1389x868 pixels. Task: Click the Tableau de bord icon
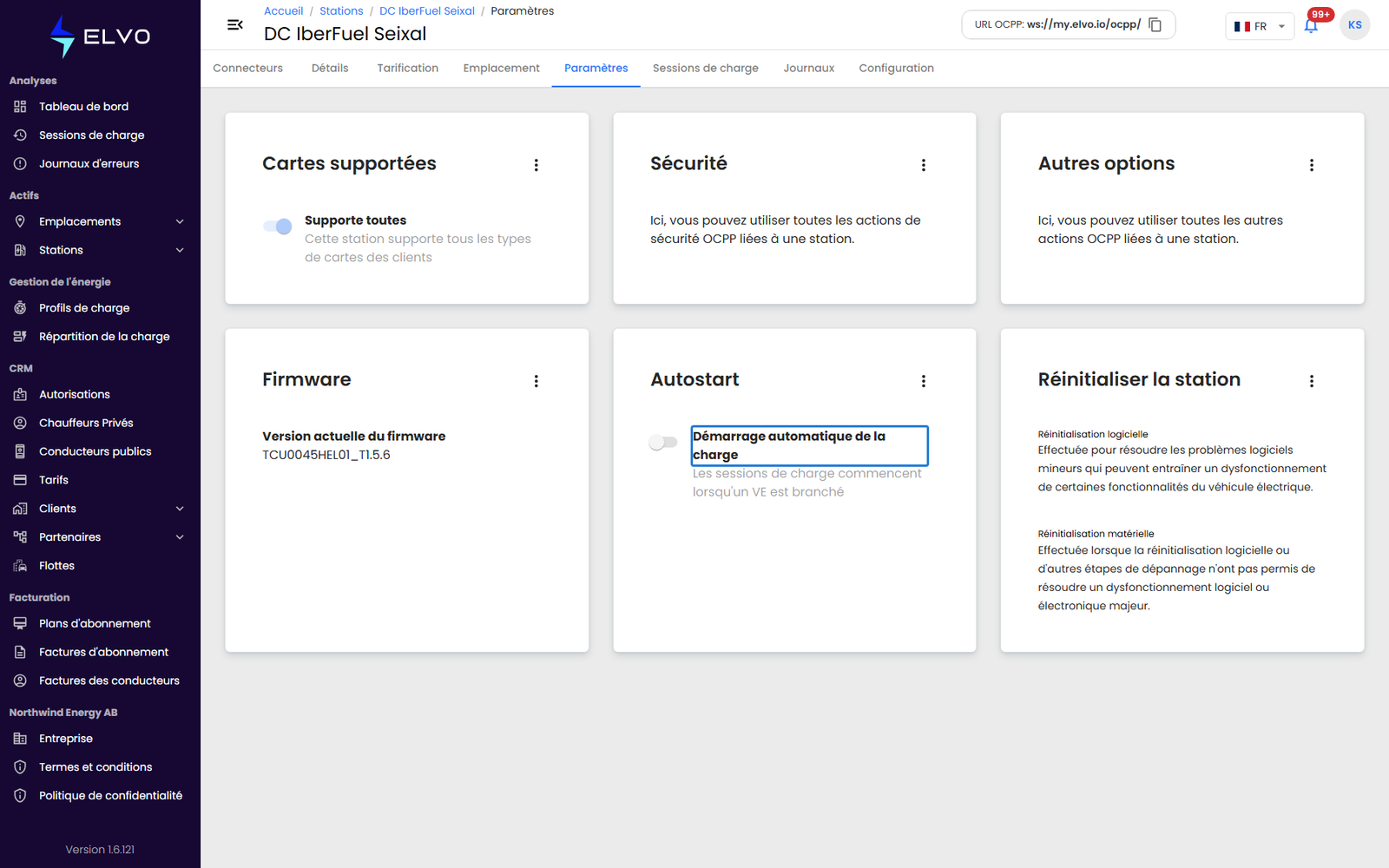tap(20, 107)
